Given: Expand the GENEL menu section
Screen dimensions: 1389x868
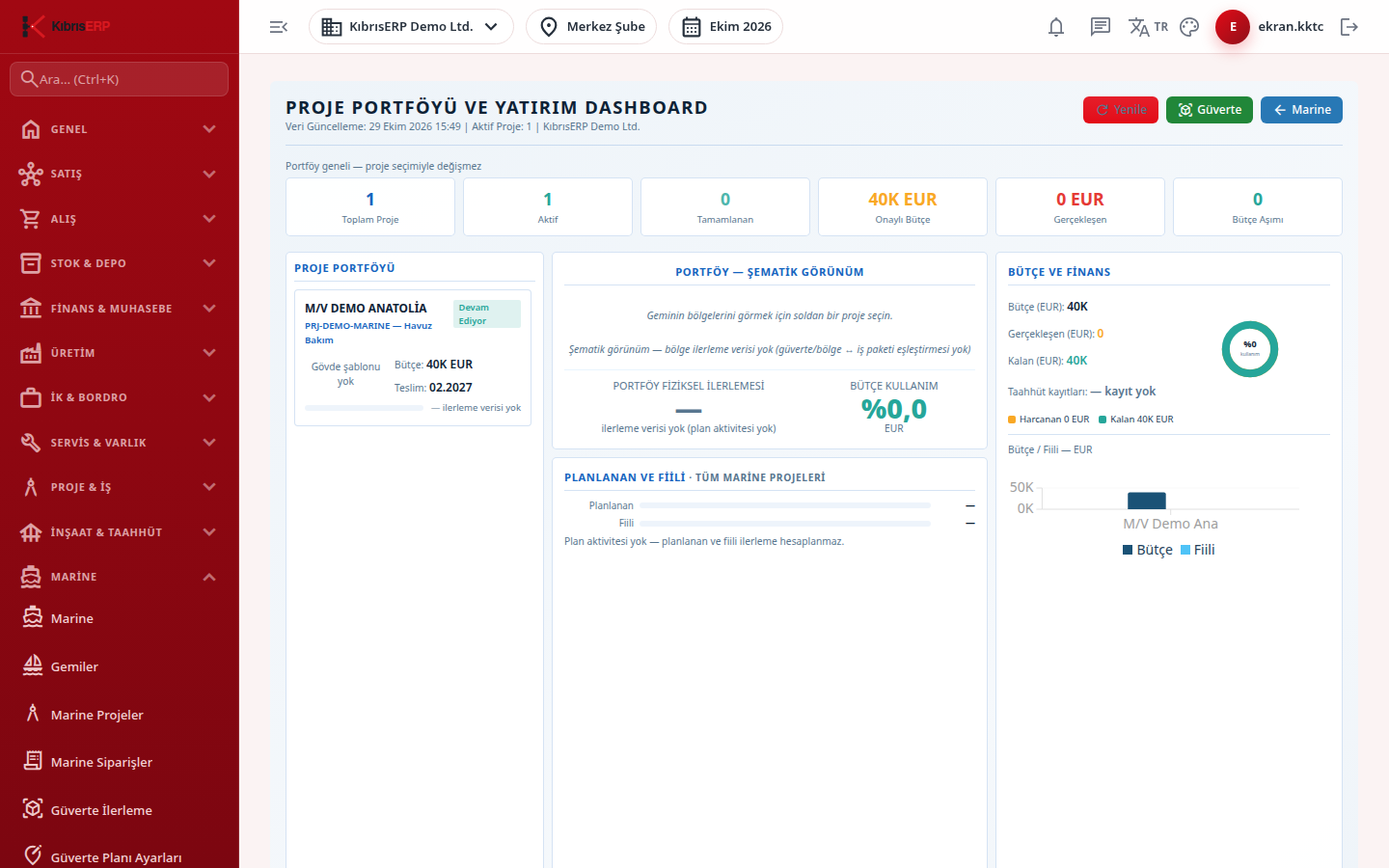Looking at the screenshot, I should pos(120,129).
